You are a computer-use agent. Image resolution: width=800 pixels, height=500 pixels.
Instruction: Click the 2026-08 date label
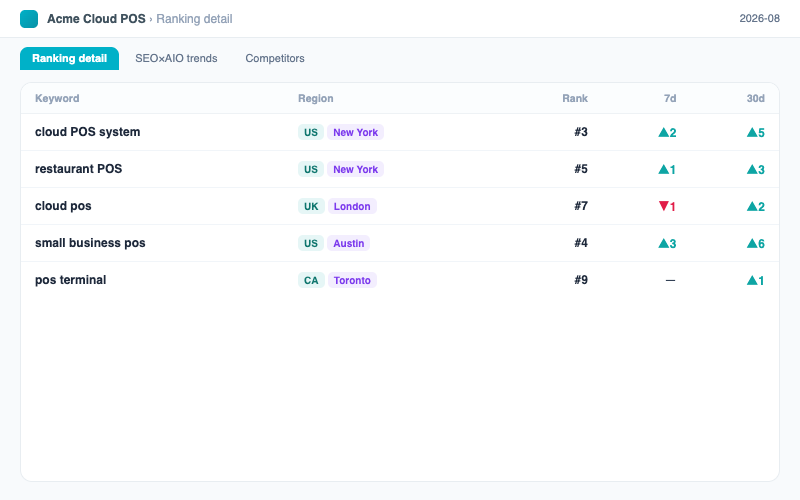[x=760, y=18]
